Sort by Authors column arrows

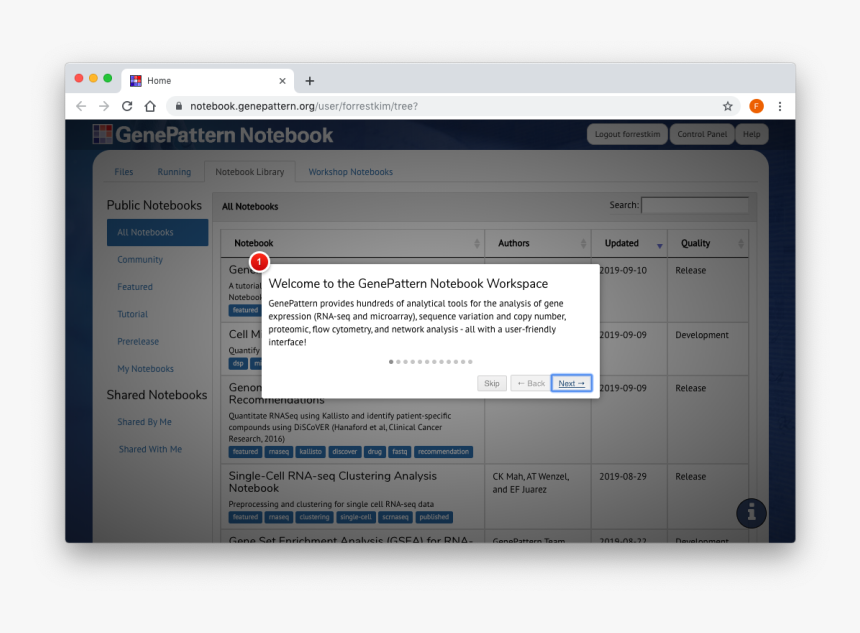pos(583,244)
